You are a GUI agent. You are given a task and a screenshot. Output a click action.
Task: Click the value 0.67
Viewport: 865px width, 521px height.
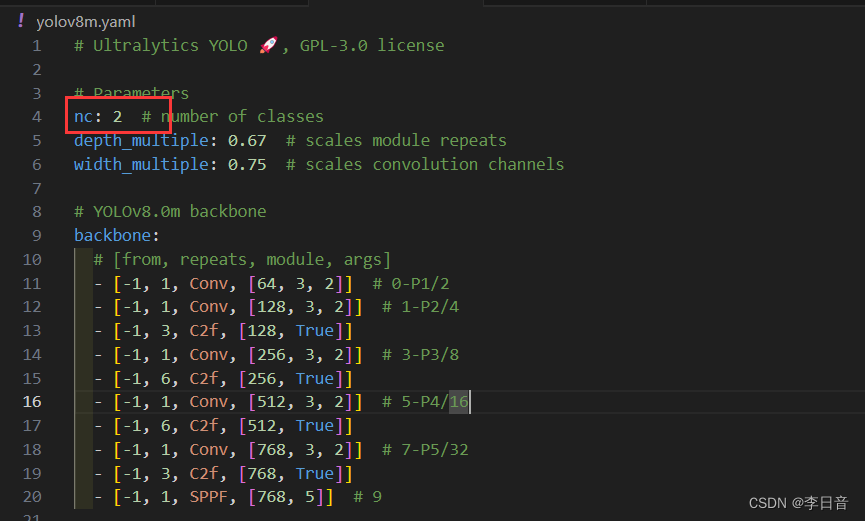point(247,140)
